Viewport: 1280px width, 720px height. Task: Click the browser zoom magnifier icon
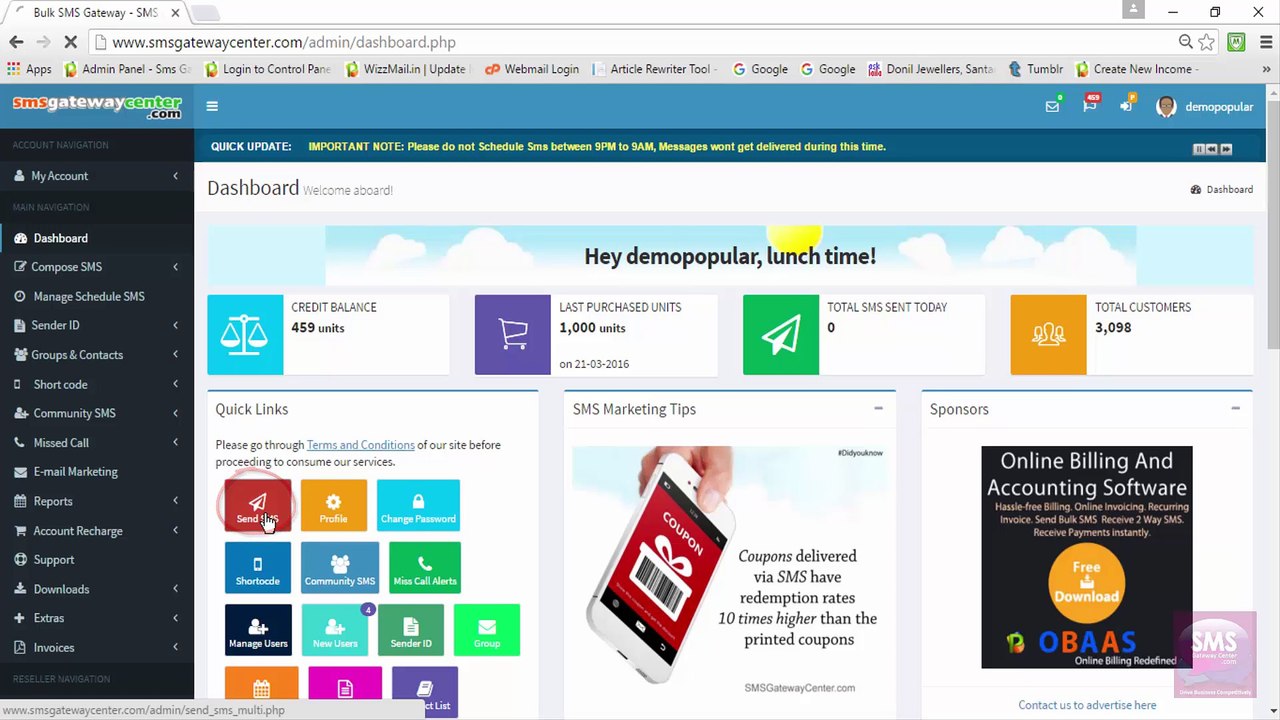click(x=1185, y=42)
